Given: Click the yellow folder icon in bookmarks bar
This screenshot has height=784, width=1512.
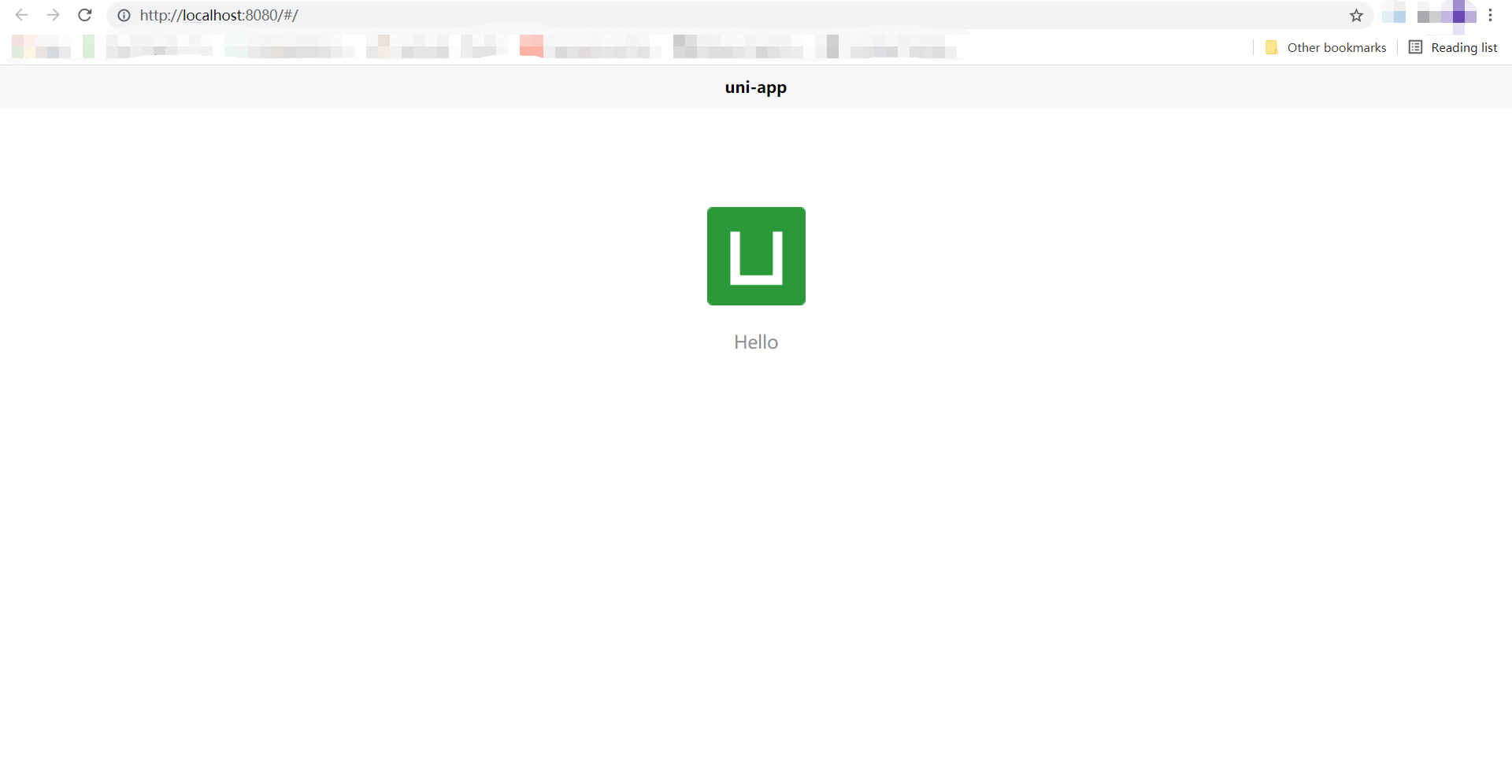Looking at the screenshot, I should pyautogui.click(x=1271, y=47).
